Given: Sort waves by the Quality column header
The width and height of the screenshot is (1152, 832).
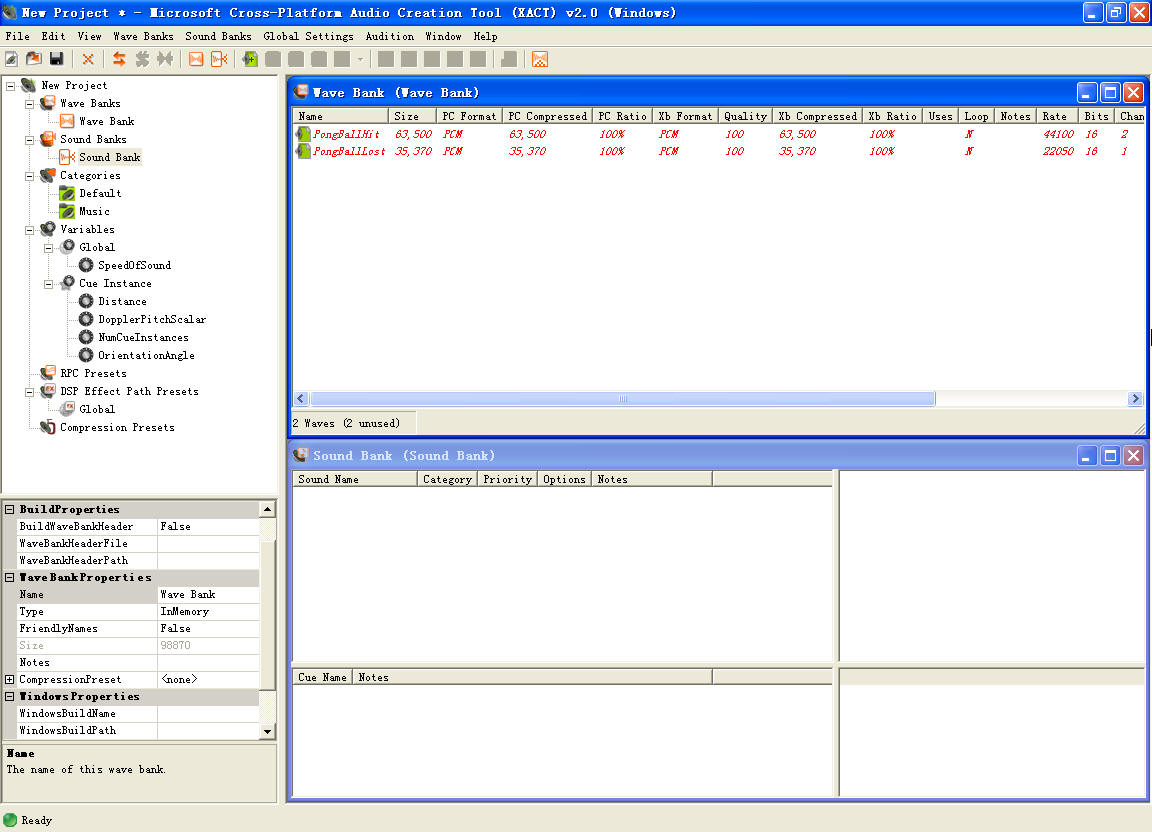Looking at the screenshot, I should (745, 116).
